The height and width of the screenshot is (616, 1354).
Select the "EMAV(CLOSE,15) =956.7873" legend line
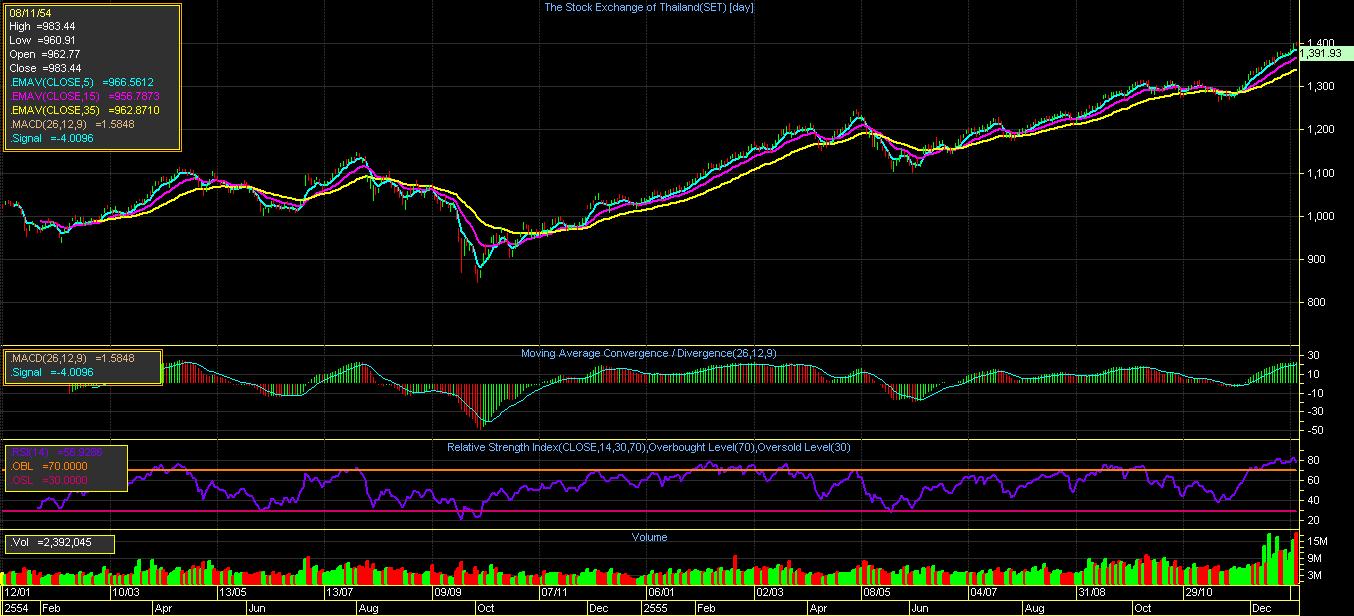pyautogui.click(x=84, y=96)
